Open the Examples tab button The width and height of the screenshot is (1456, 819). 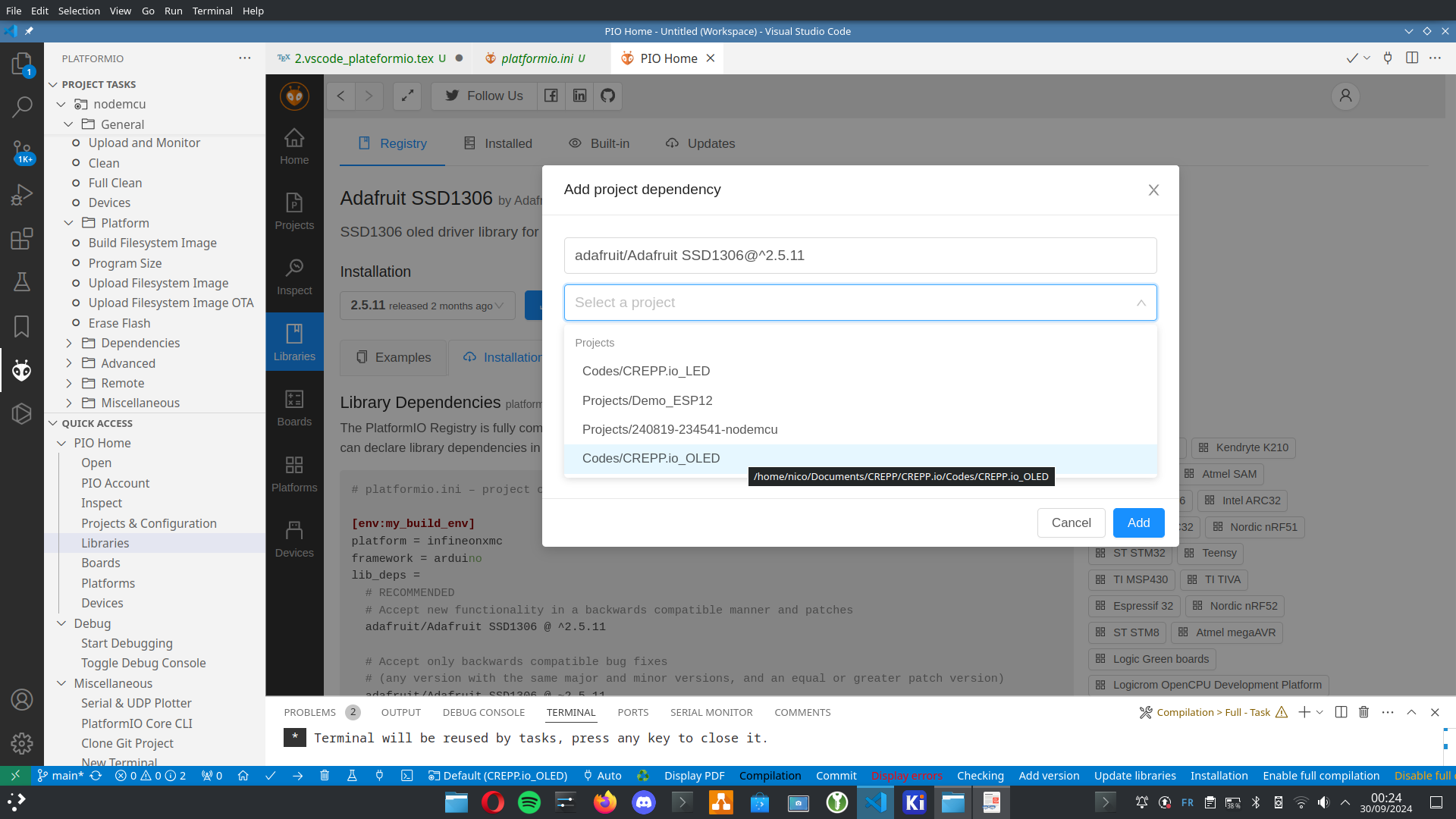[x=394, y=357]
